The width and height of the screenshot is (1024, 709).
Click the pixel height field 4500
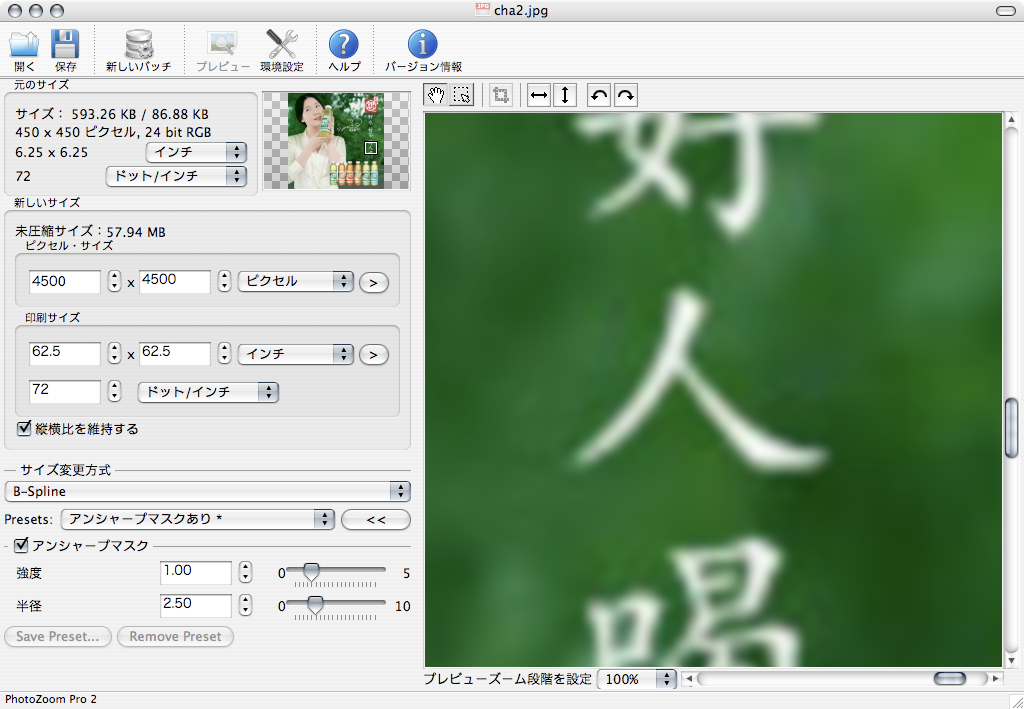point(175,281)
